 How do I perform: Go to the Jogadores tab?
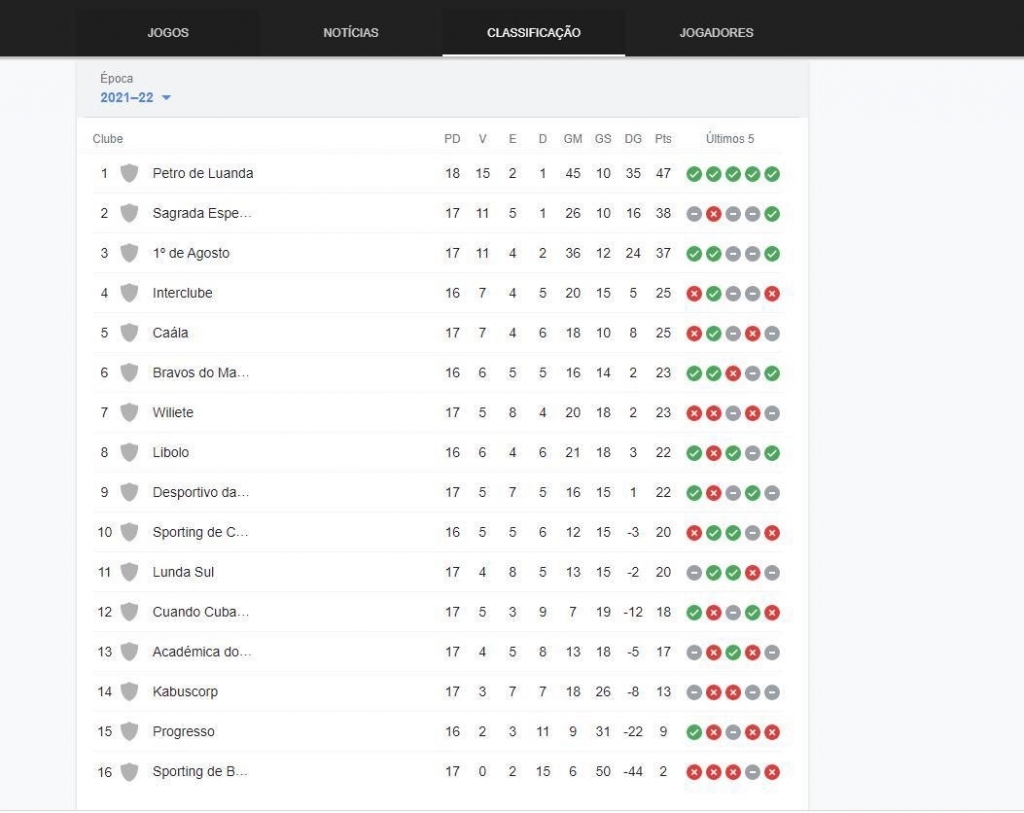pos(716,33)
